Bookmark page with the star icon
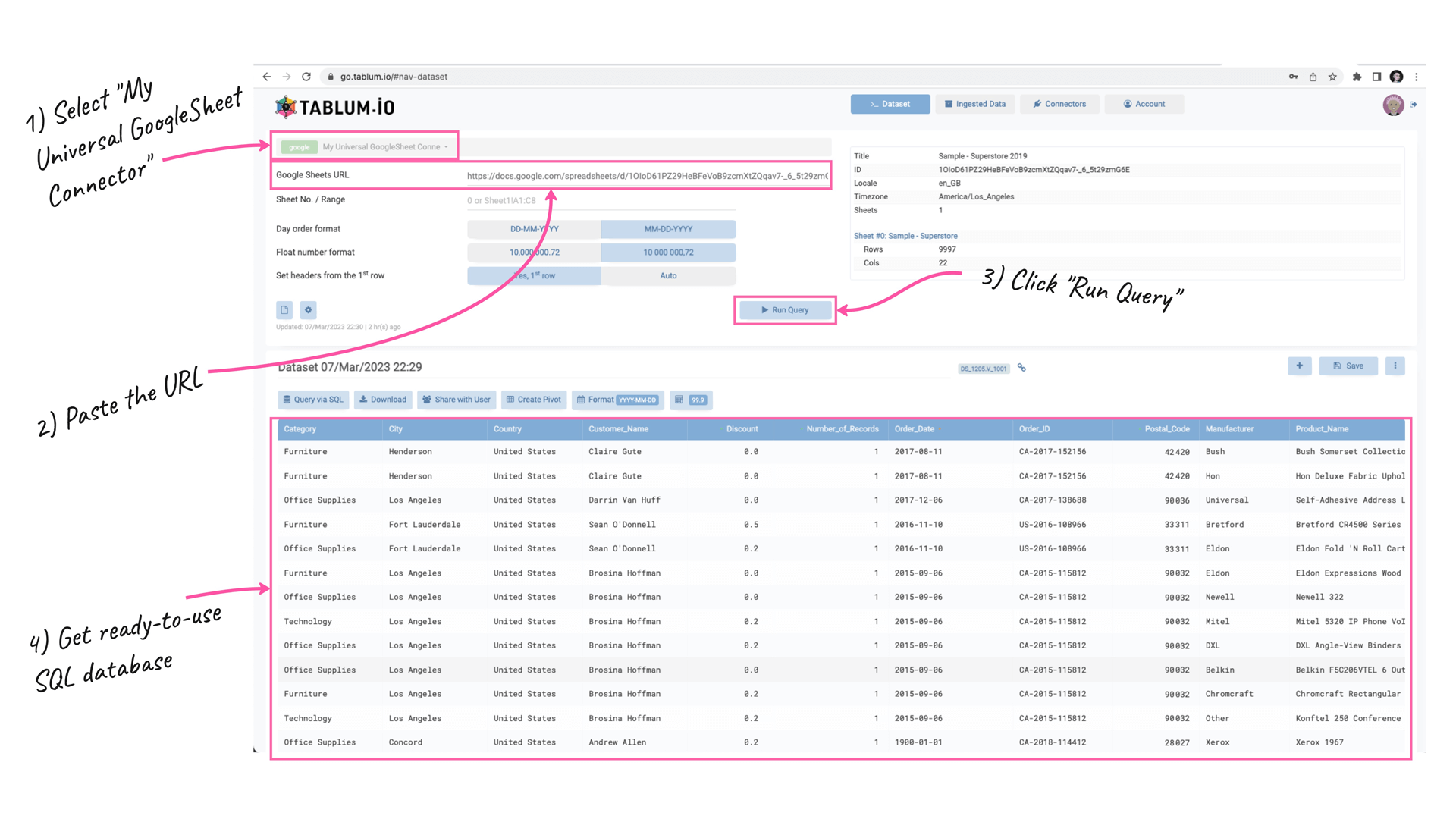Image resolution: width=1456 pixels, height=819 pixels. click(x=1332, y=77)
